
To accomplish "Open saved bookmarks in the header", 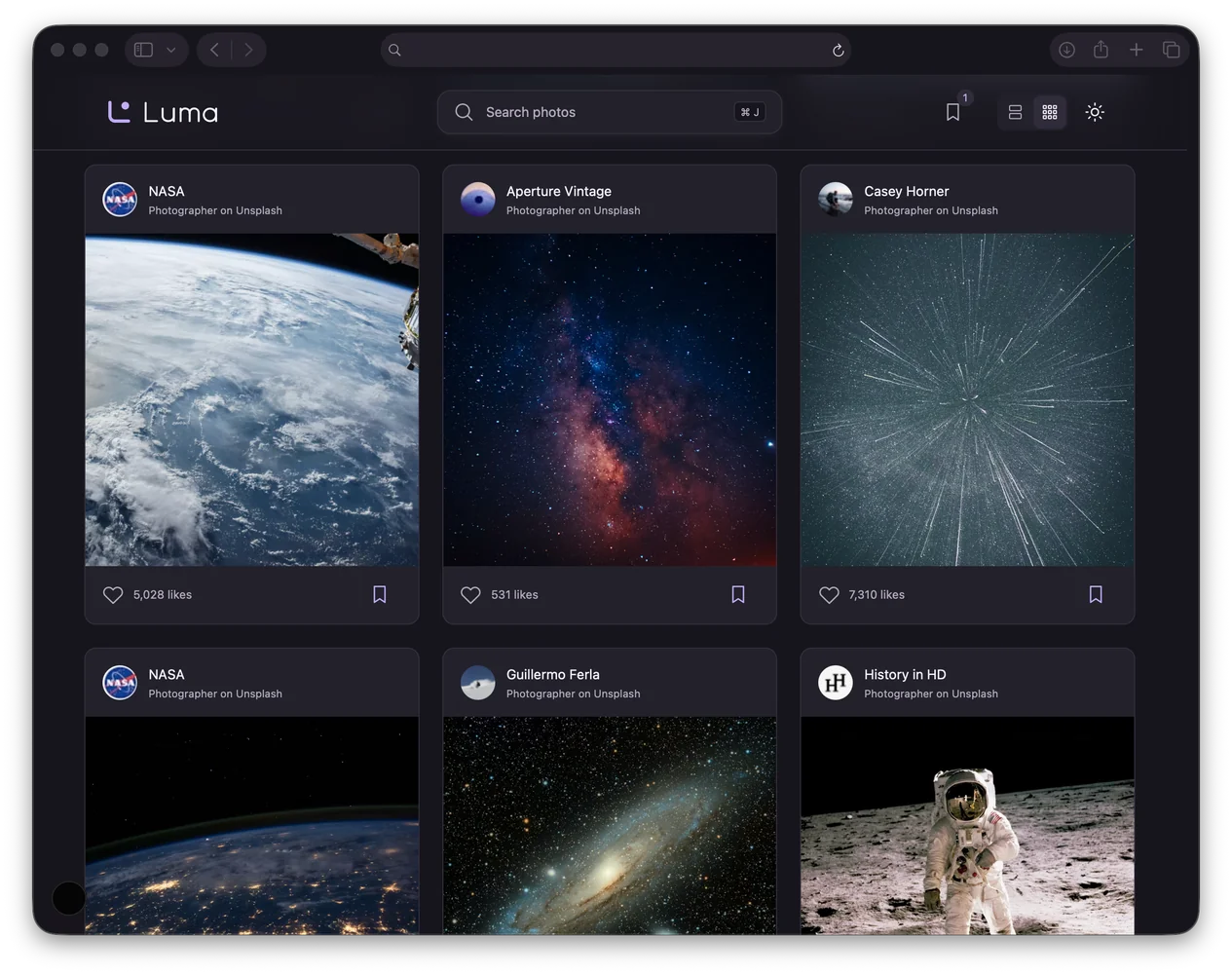I will click(953, 112).
